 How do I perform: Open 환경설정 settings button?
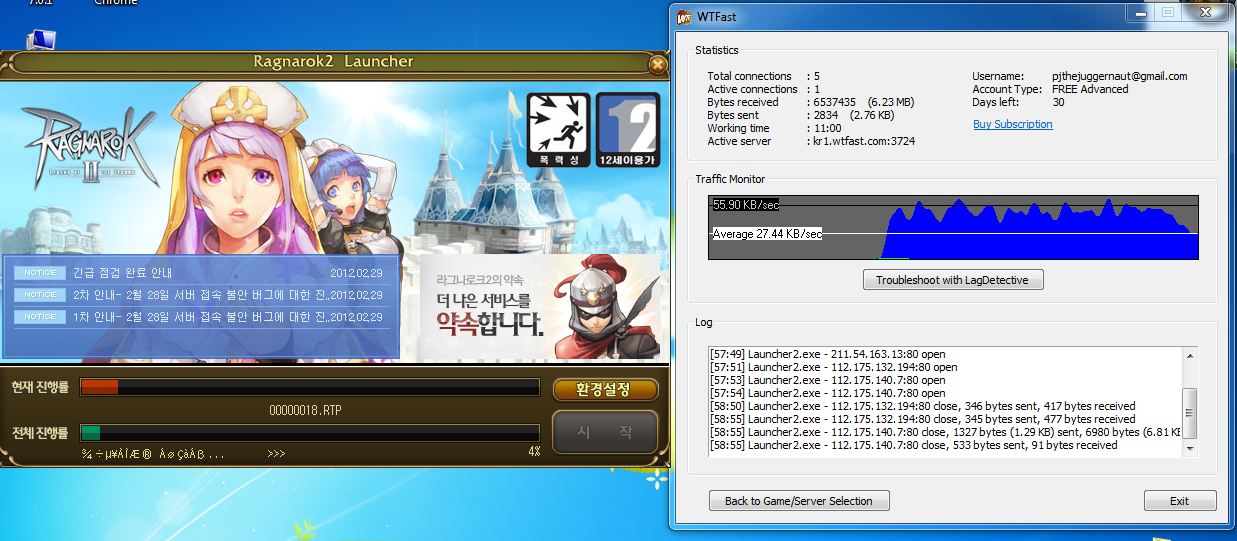coord(605,389)
